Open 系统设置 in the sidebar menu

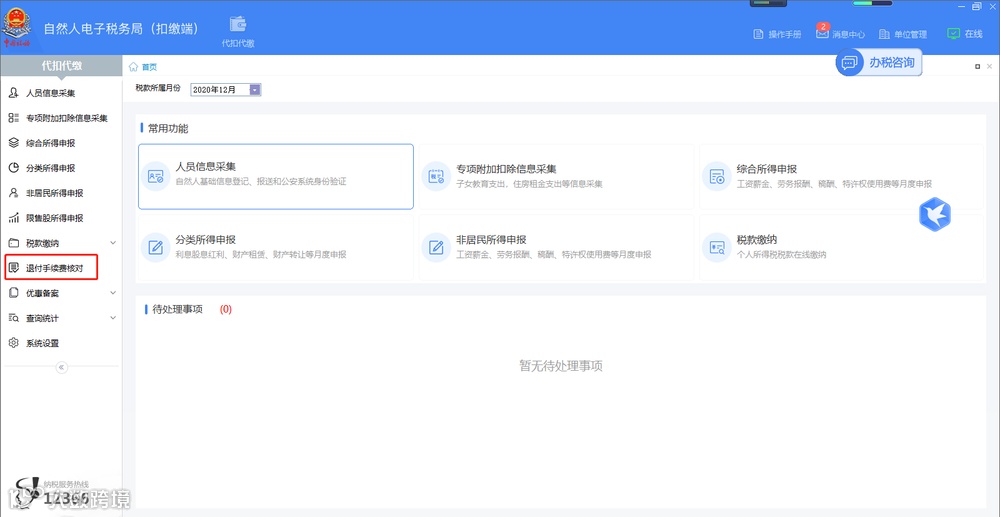[x=42, y=344]
